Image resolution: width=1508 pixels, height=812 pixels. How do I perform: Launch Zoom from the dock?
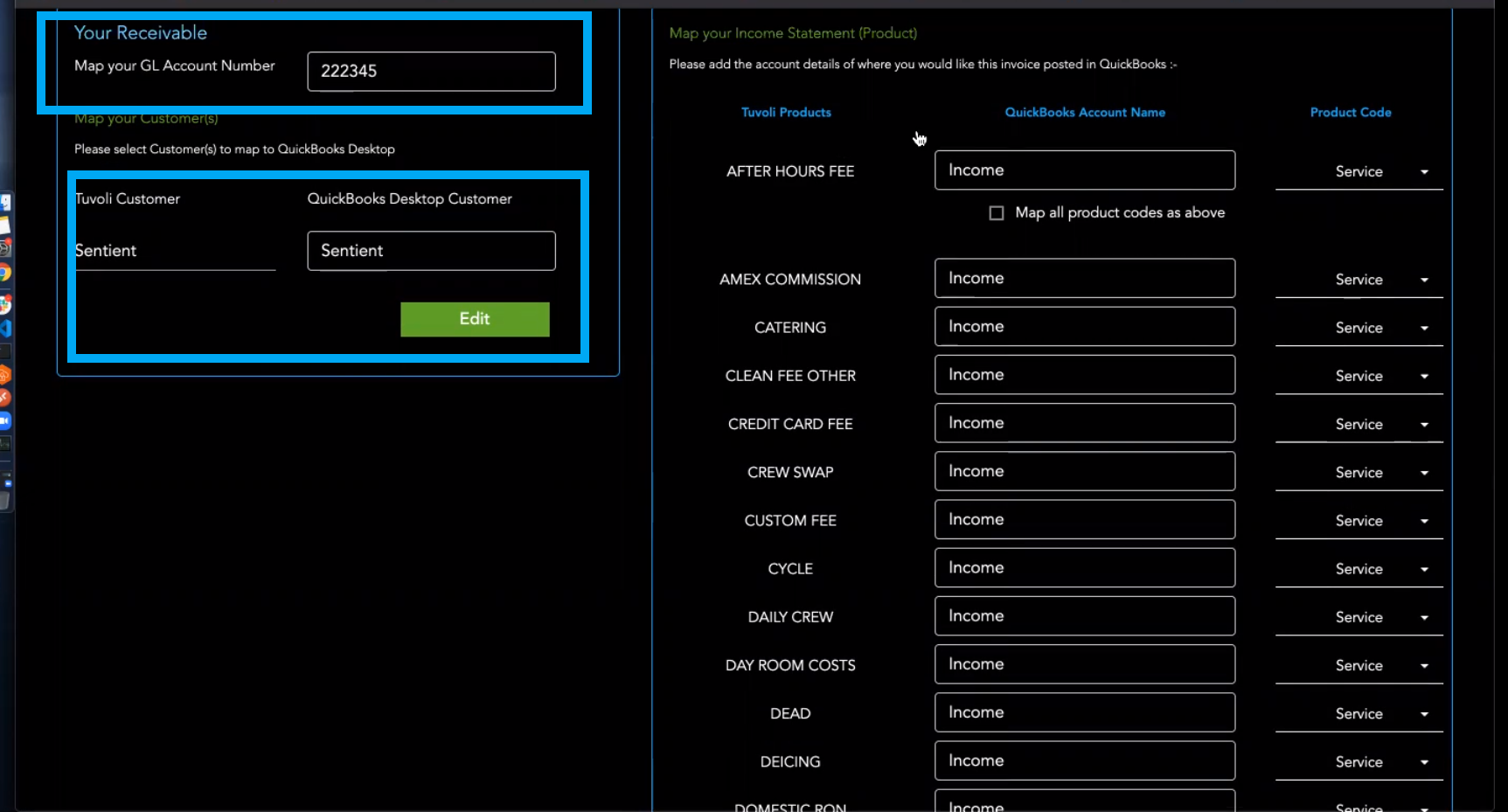4,420
